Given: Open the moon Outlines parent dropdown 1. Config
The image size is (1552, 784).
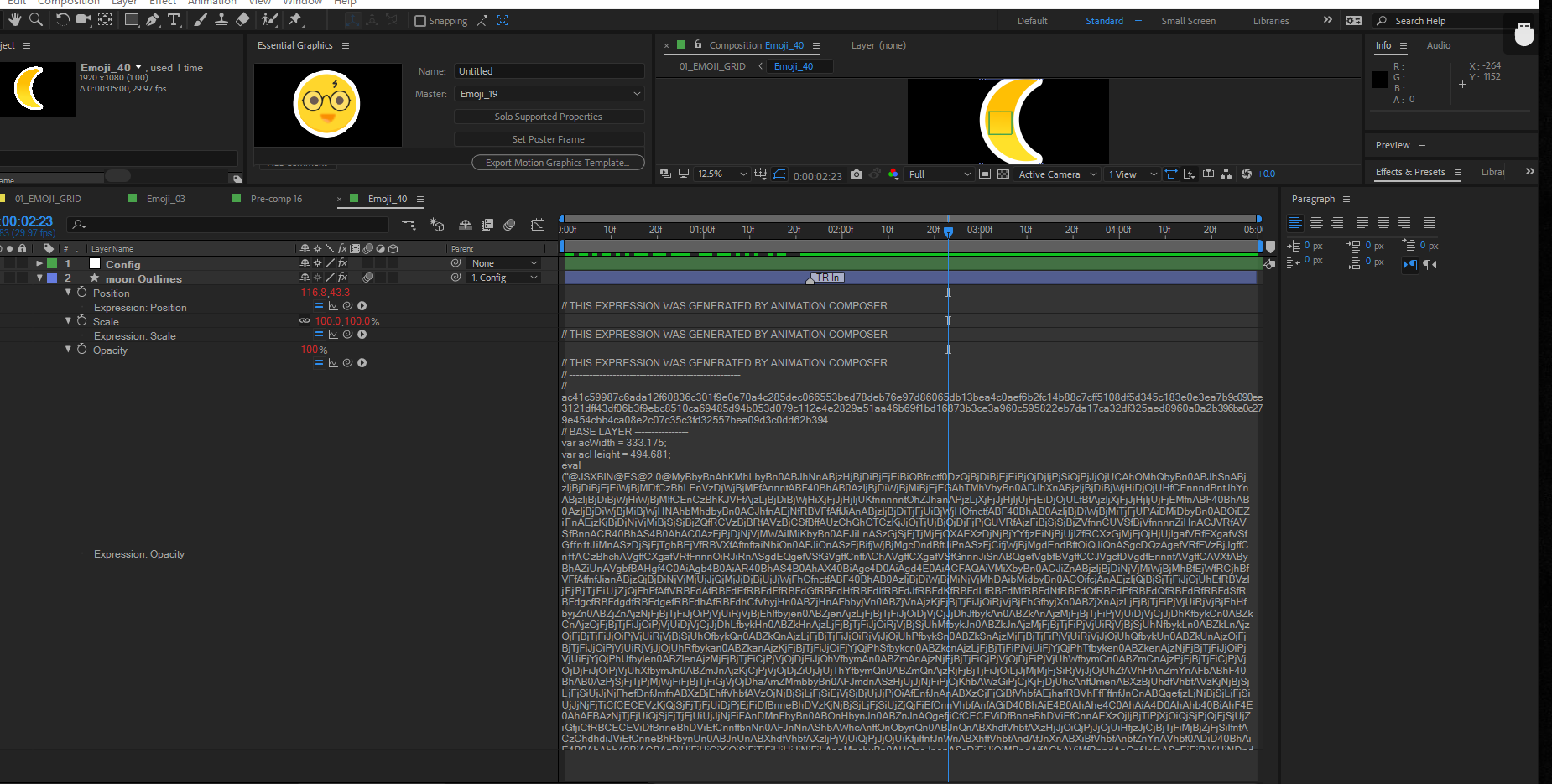Looking at the screenshot, I should pos(504,278).
